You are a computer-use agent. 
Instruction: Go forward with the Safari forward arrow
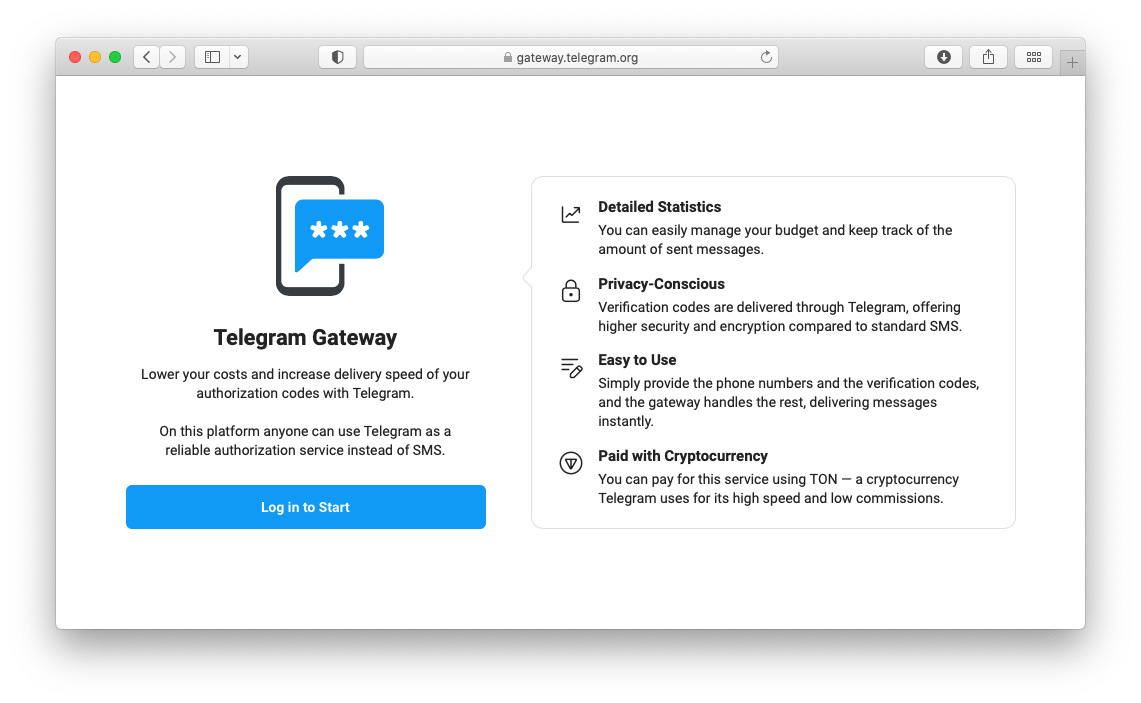(172, 57)
